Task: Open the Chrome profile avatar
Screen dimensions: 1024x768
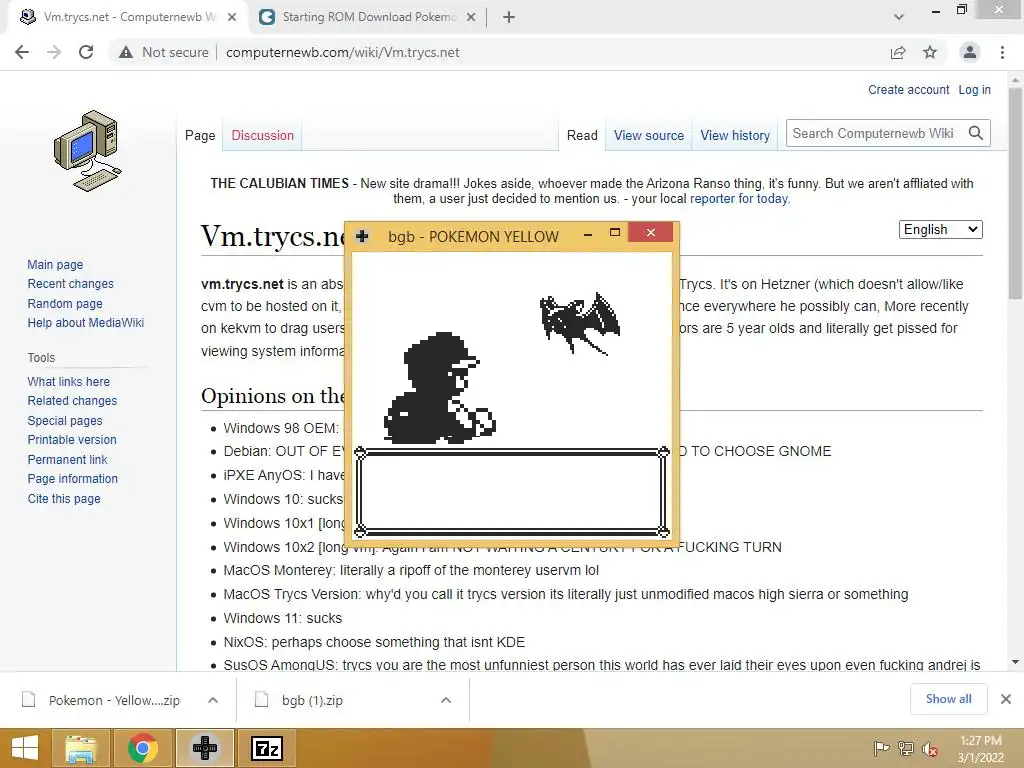Action: coord(970,52)
